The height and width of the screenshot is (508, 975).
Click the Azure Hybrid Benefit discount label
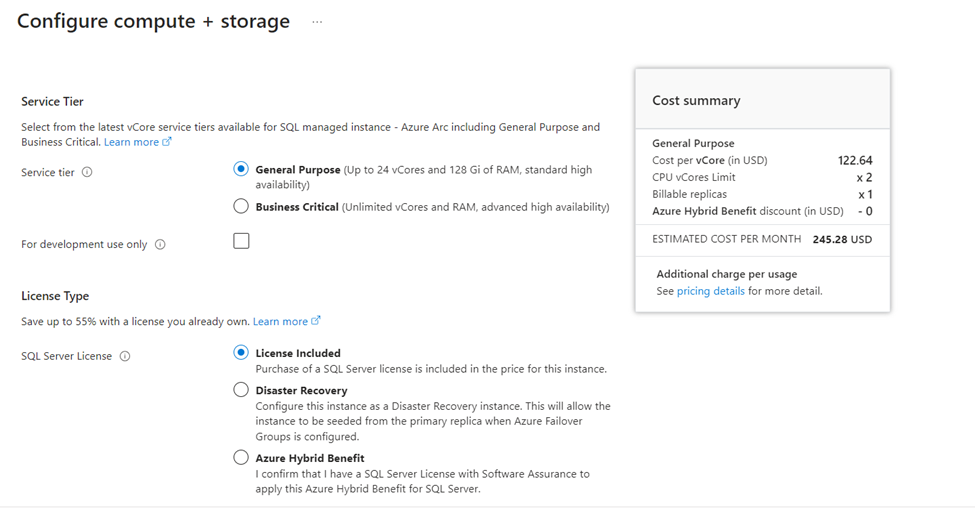(x=748, y=211)
